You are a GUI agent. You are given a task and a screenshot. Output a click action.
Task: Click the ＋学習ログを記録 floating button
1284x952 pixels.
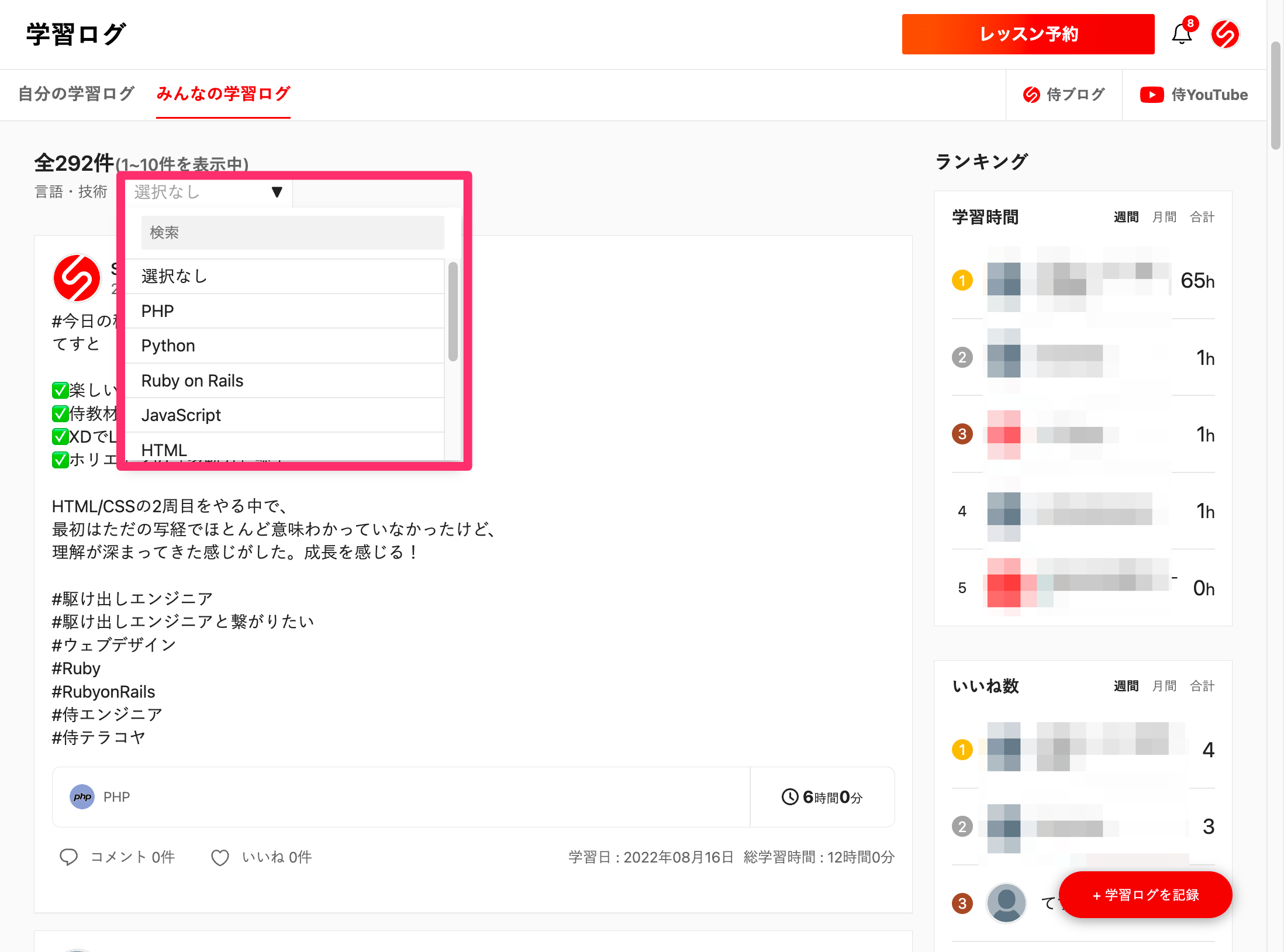pyautogui.click(x=1145, y=895)
